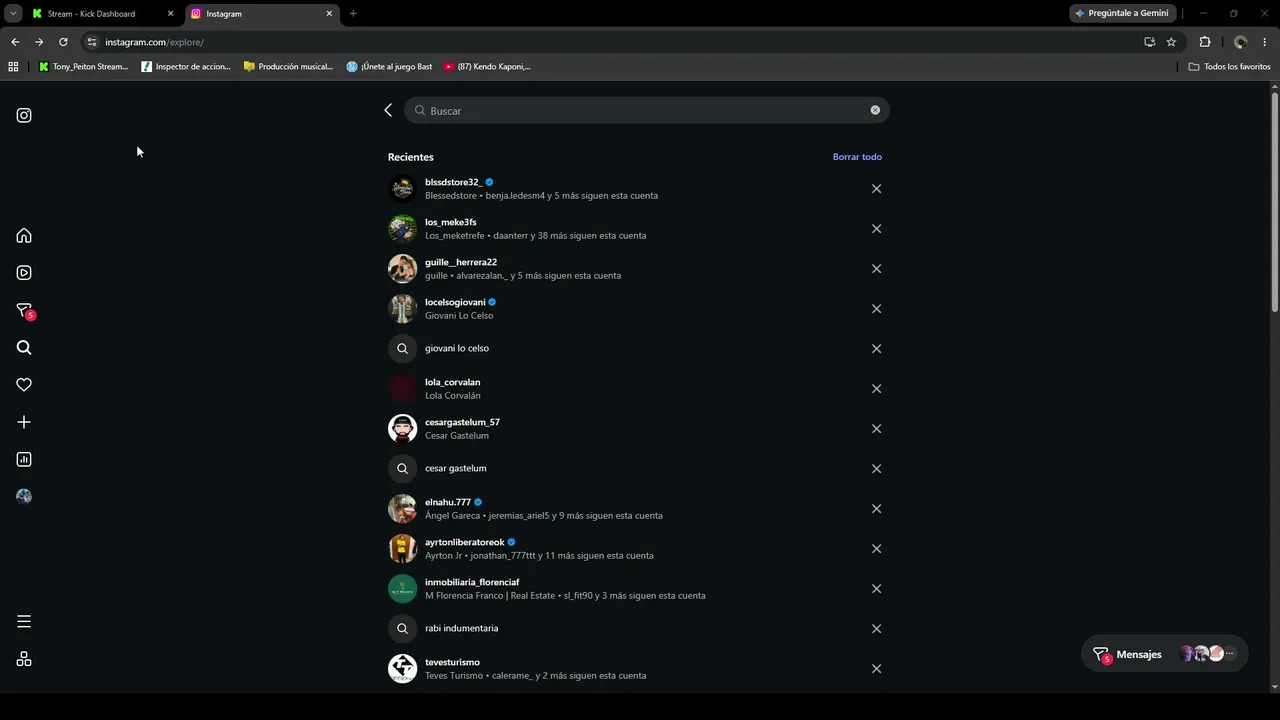
Task: Repeat the 'cesar gastelum' search
Action: 456,468
